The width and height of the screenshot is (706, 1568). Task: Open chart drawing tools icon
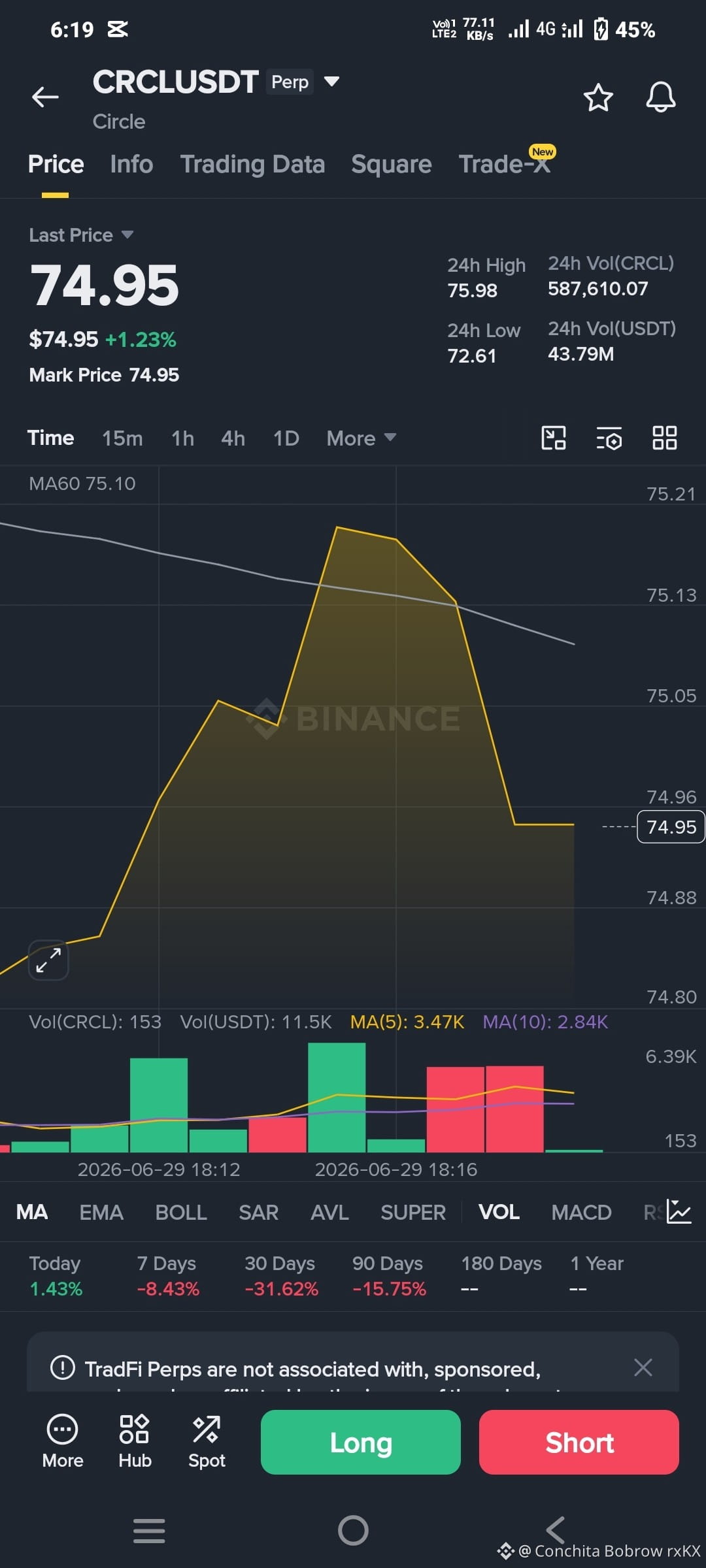coord(554,438)
